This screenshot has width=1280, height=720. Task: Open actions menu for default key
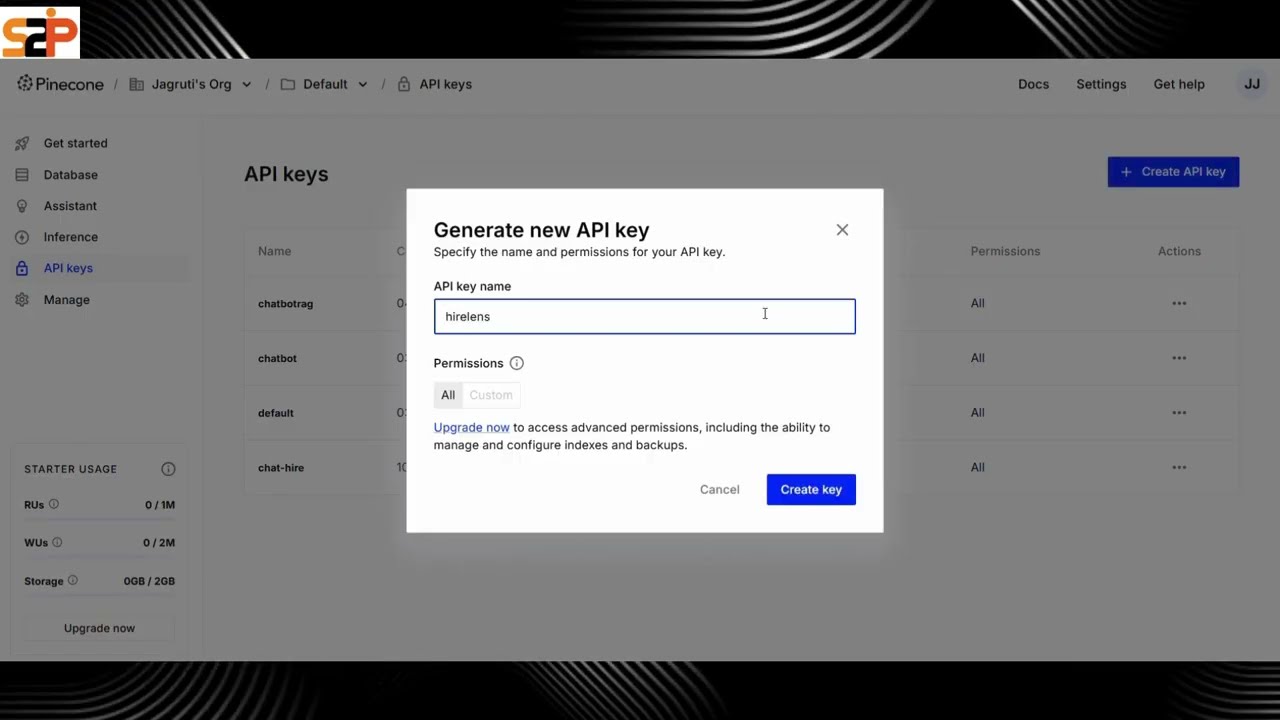1179,412
